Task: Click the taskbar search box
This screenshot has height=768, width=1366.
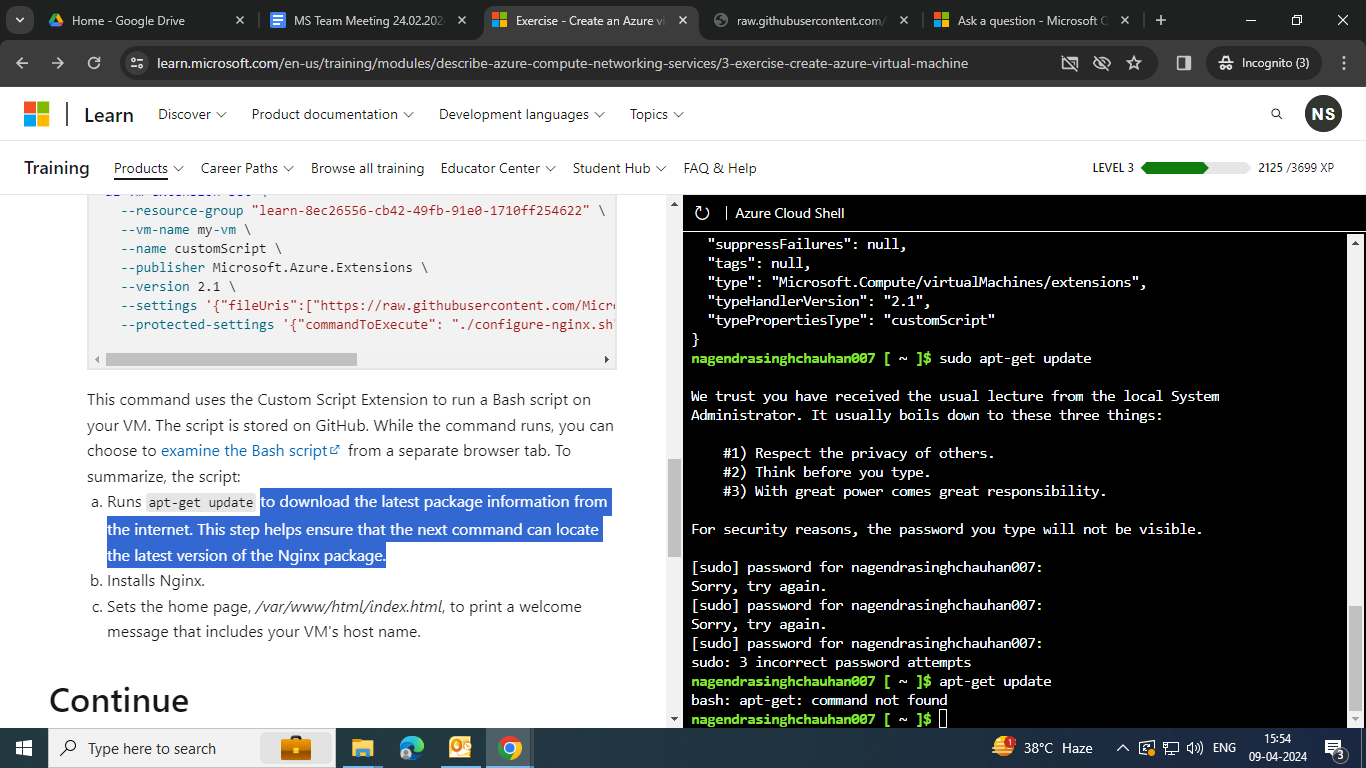Action: click(x=193, y=748)
